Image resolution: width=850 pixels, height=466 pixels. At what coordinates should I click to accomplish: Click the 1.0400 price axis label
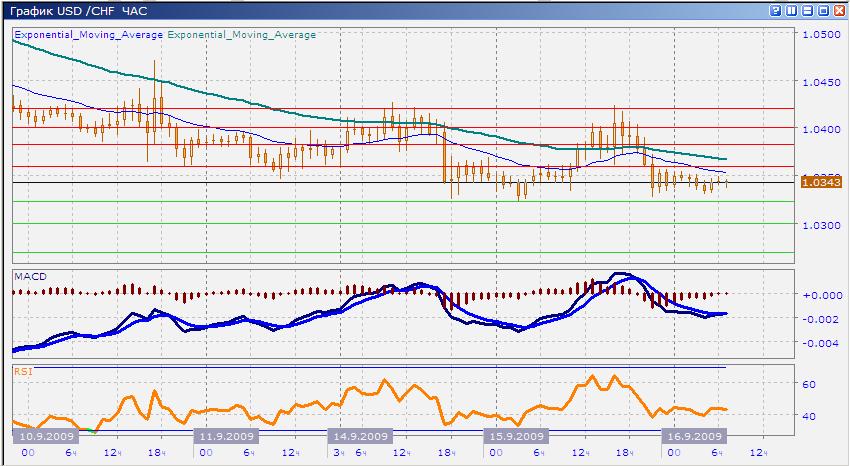pyautogui.click(x=820, y=129)
